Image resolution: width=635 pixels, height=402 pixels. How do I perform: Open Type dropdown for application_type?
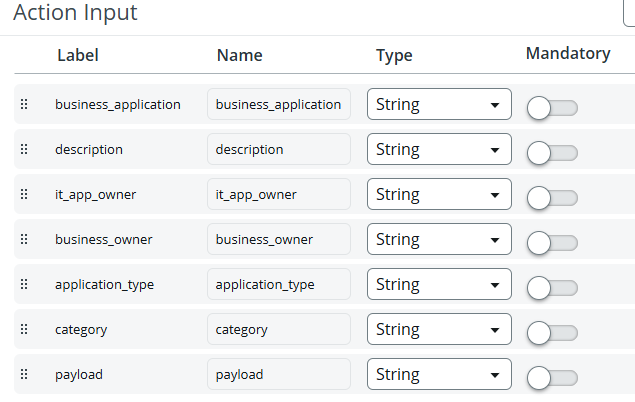point(439,285)
